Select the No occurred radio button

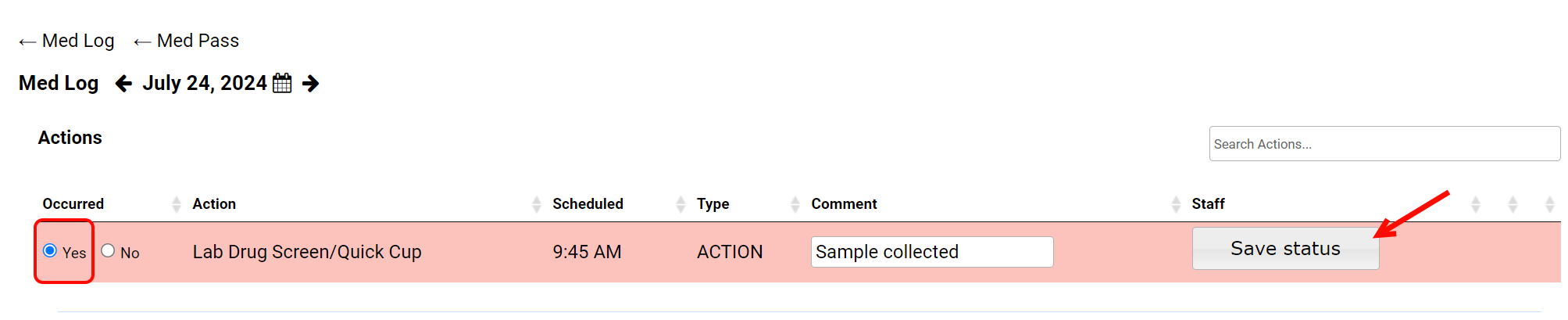tap(108, 250)
